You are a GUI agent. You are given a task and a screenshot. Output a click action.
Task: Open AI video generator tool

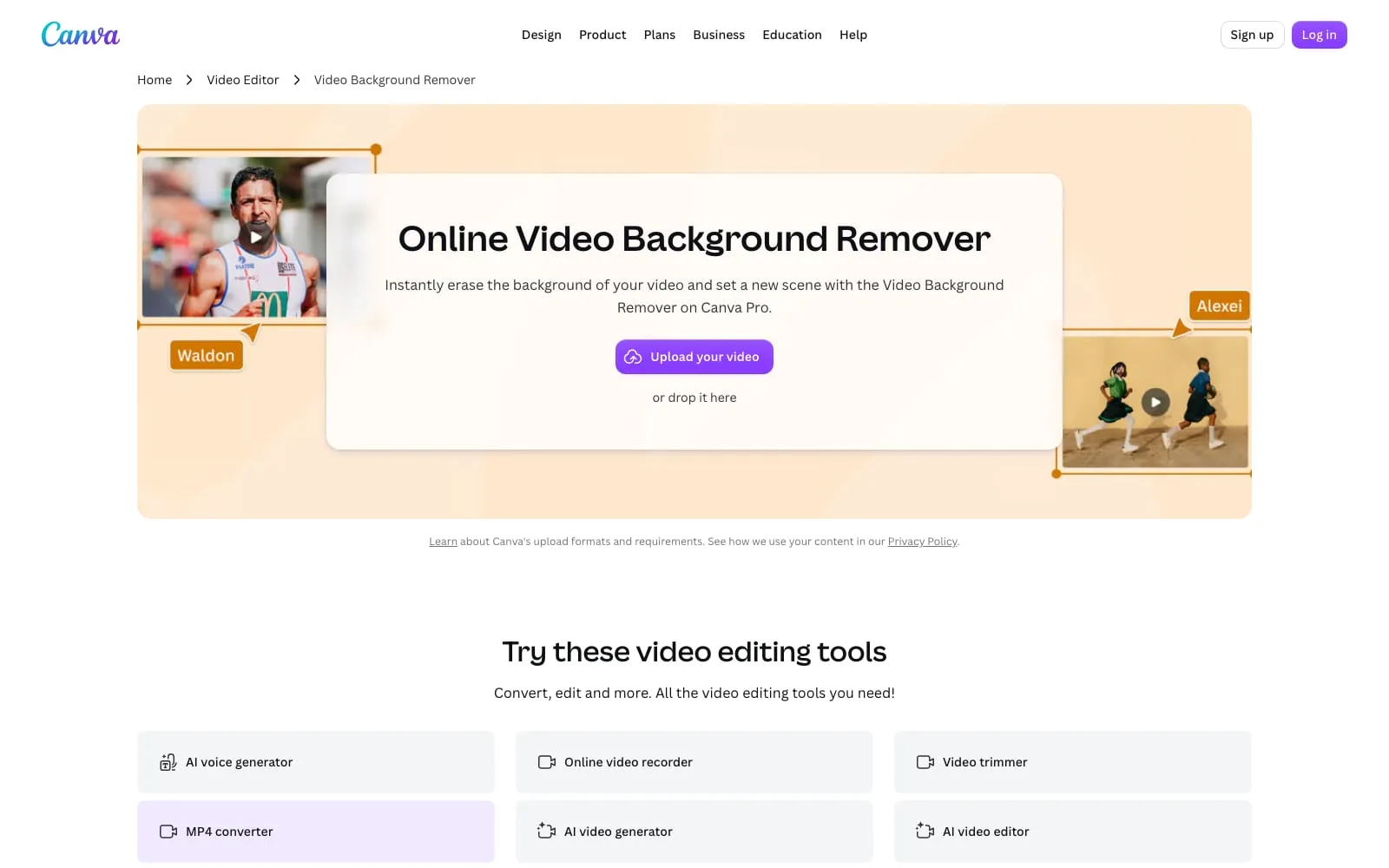pos(694,832)
